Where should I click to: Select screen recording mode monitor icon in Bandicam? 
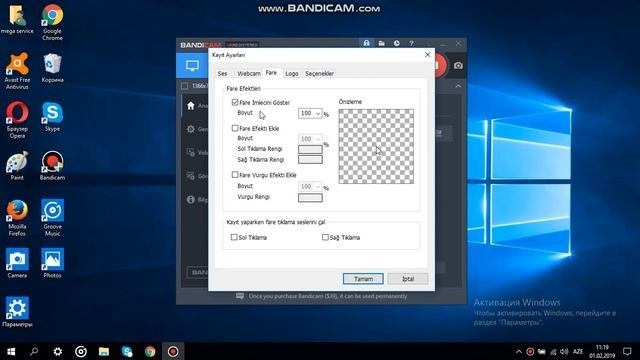192,65
